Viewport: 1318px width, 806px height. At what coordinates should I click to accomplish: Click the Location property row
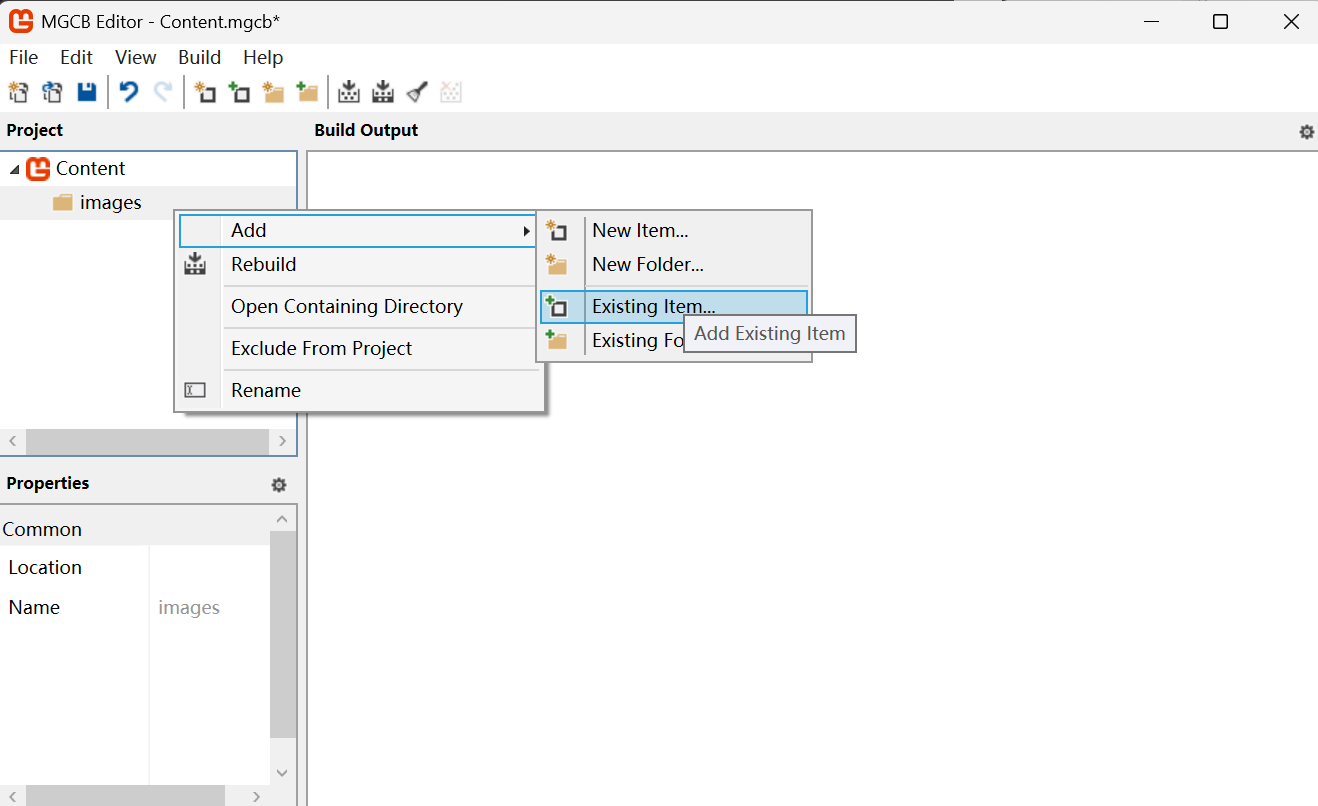[x=135, y=568]
